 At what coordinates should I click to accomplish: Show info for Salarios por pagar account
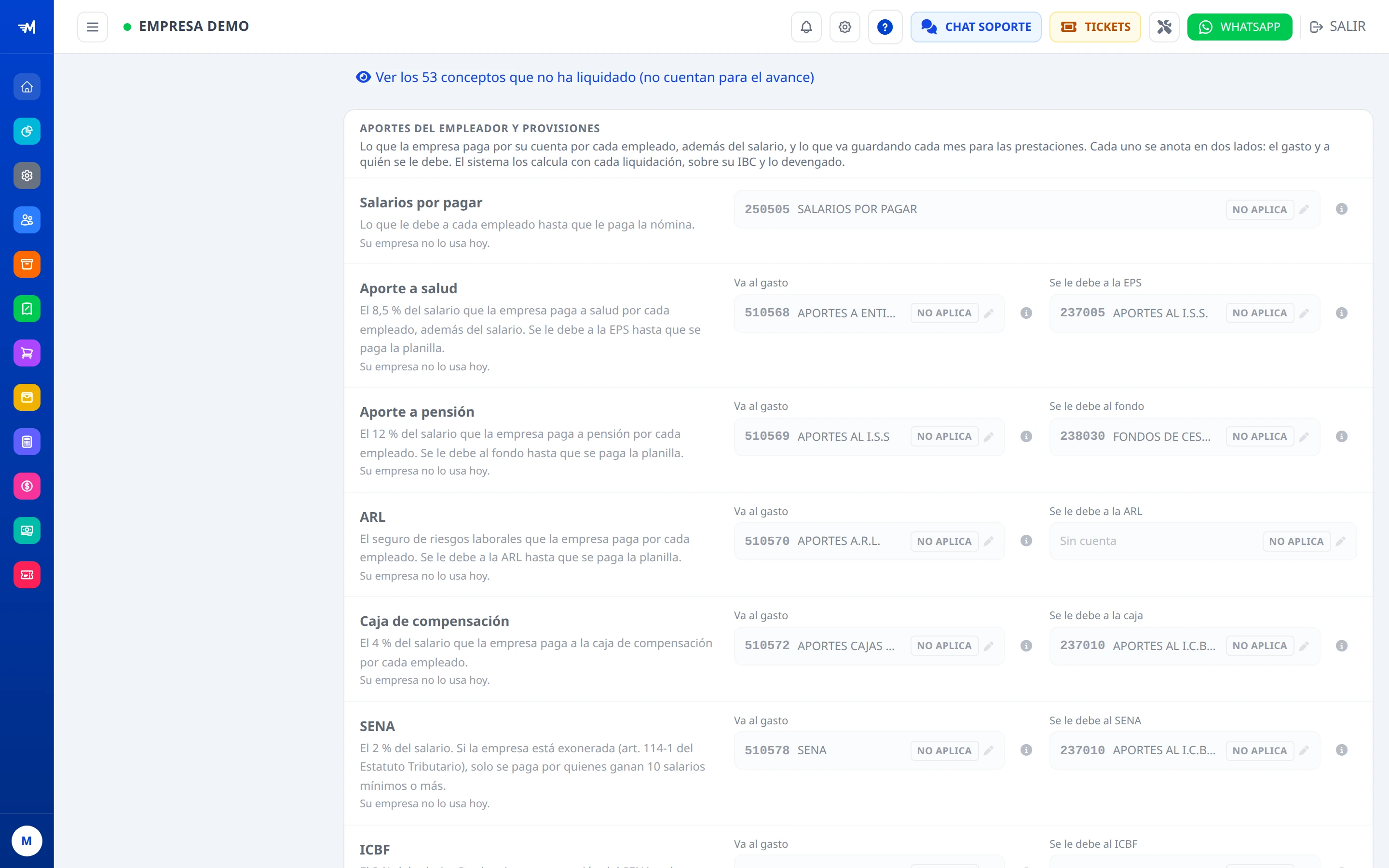point(1341,210)
